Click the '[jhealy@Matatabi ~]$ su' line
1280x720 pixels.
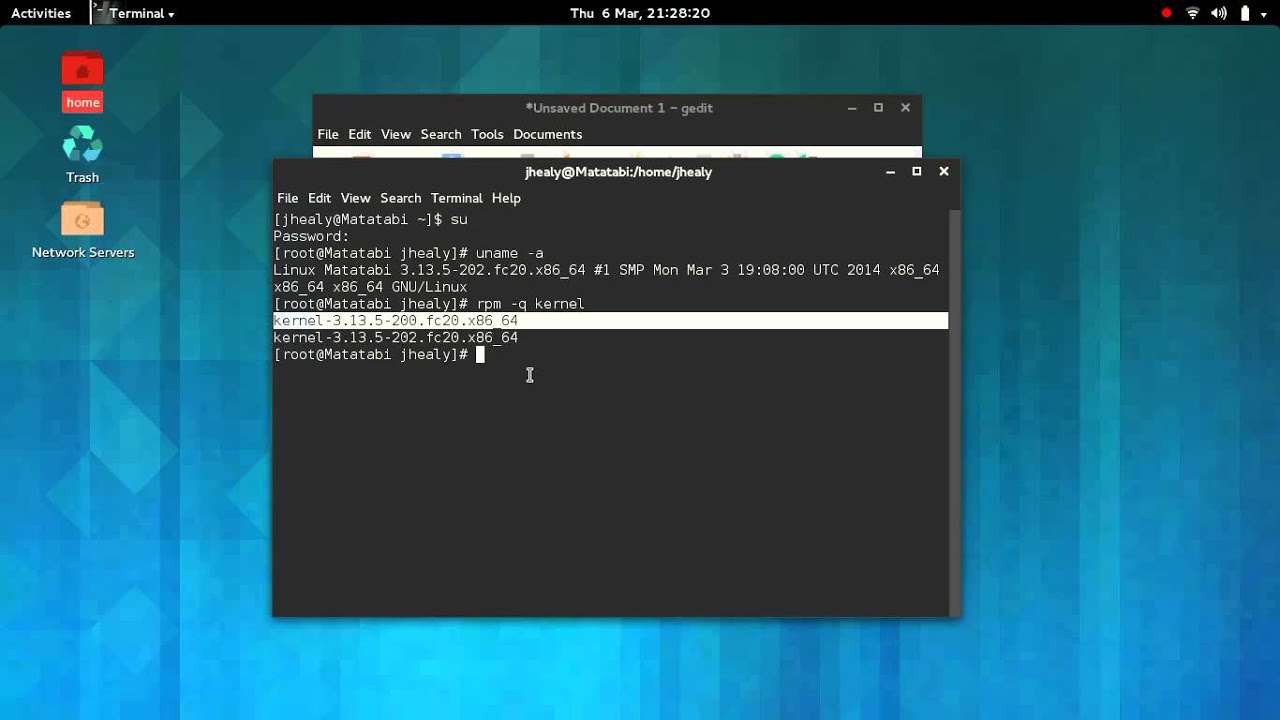pyautogui.click(x=370, y=219)
